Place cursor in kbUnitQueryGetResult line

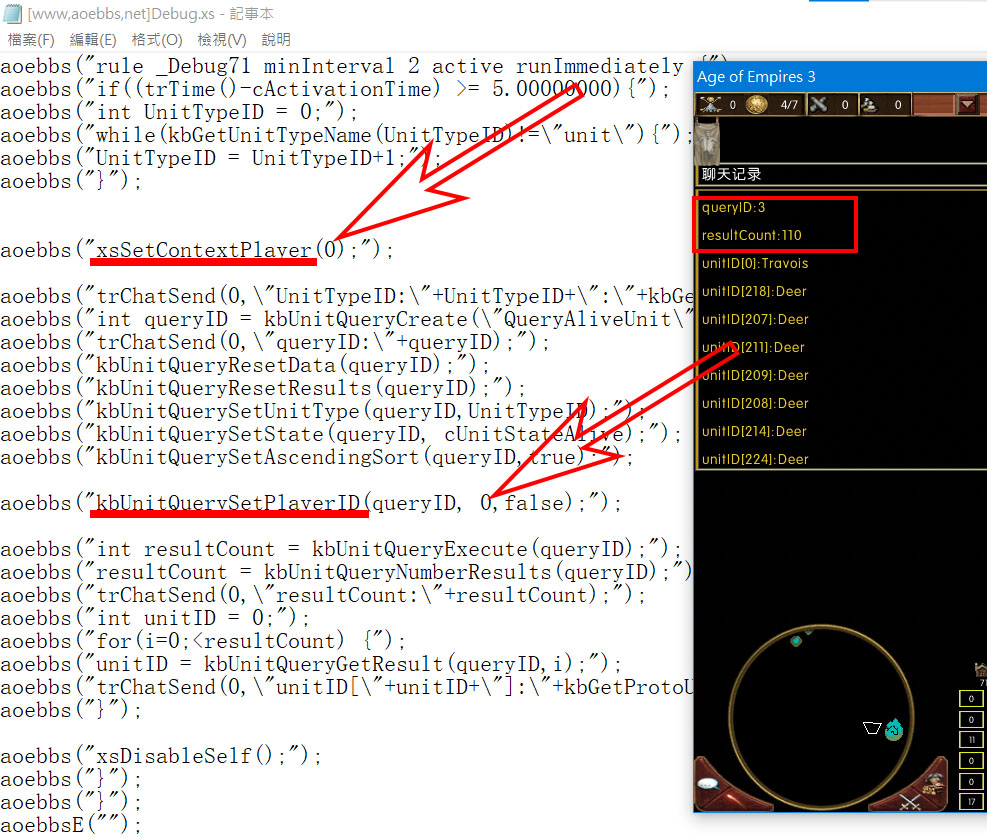(x=310, y=664)
